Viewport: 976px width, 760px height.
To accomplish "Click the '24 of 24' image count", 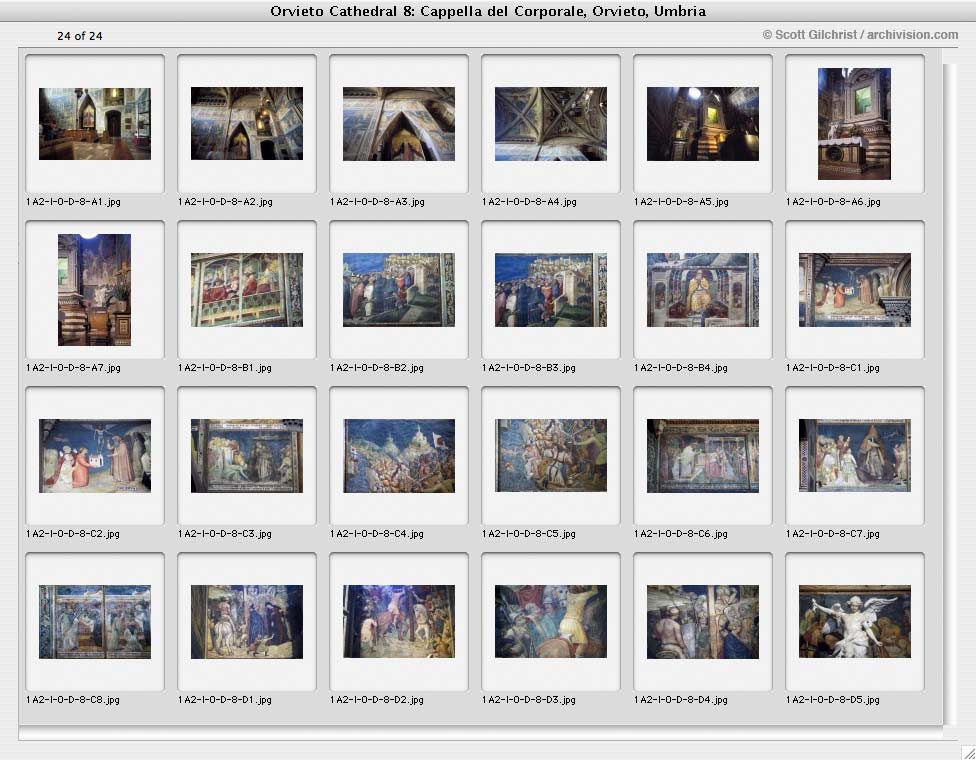I will 80,36.
